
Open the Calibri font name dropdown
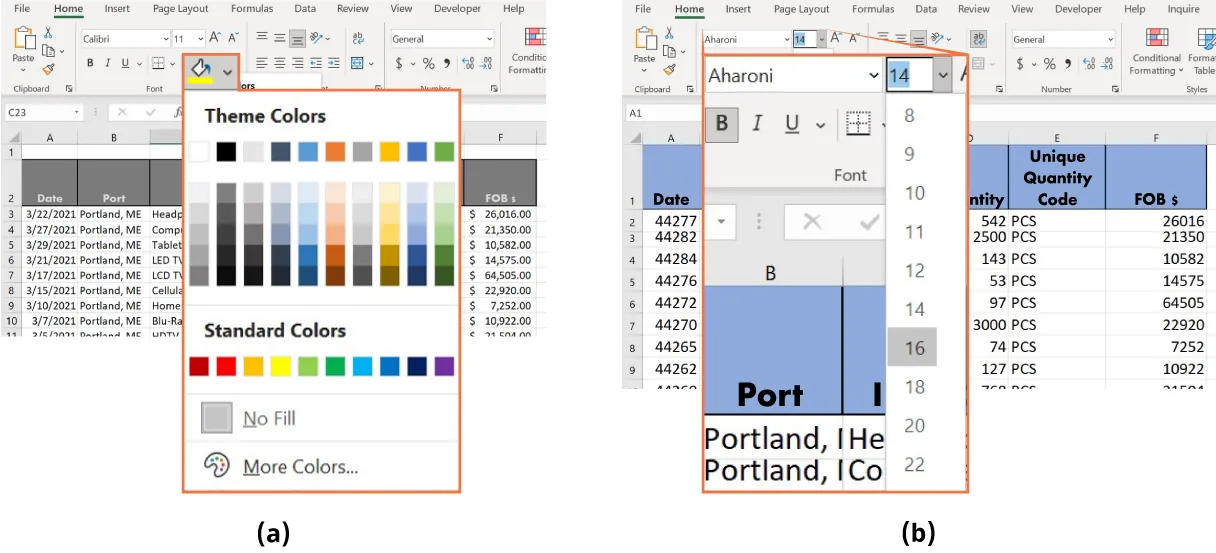coord(165,39)
